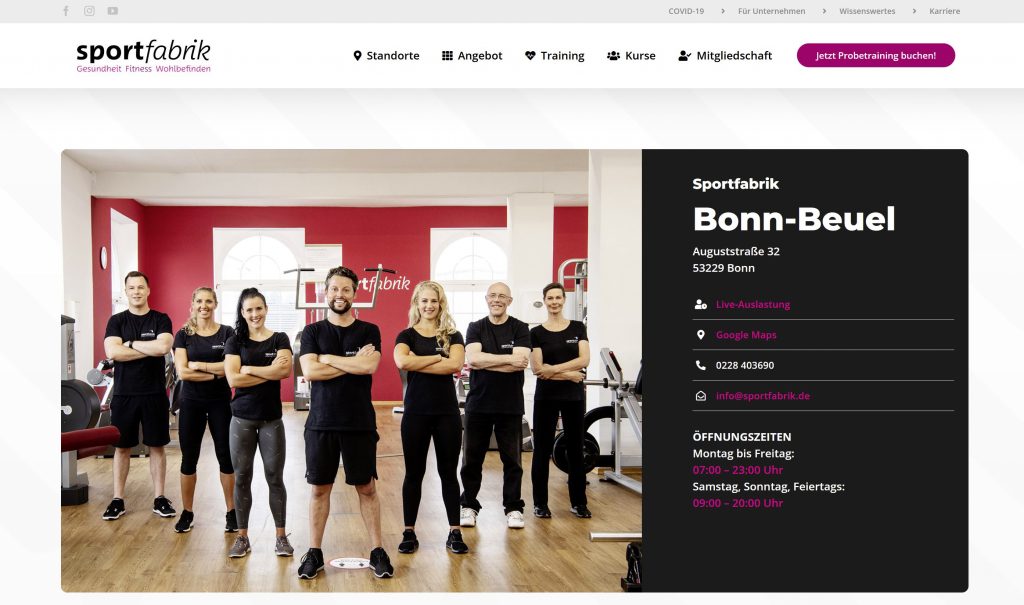Click the heart icon beside Training
Screen dimensions: 1024x605
pos(530,56)
